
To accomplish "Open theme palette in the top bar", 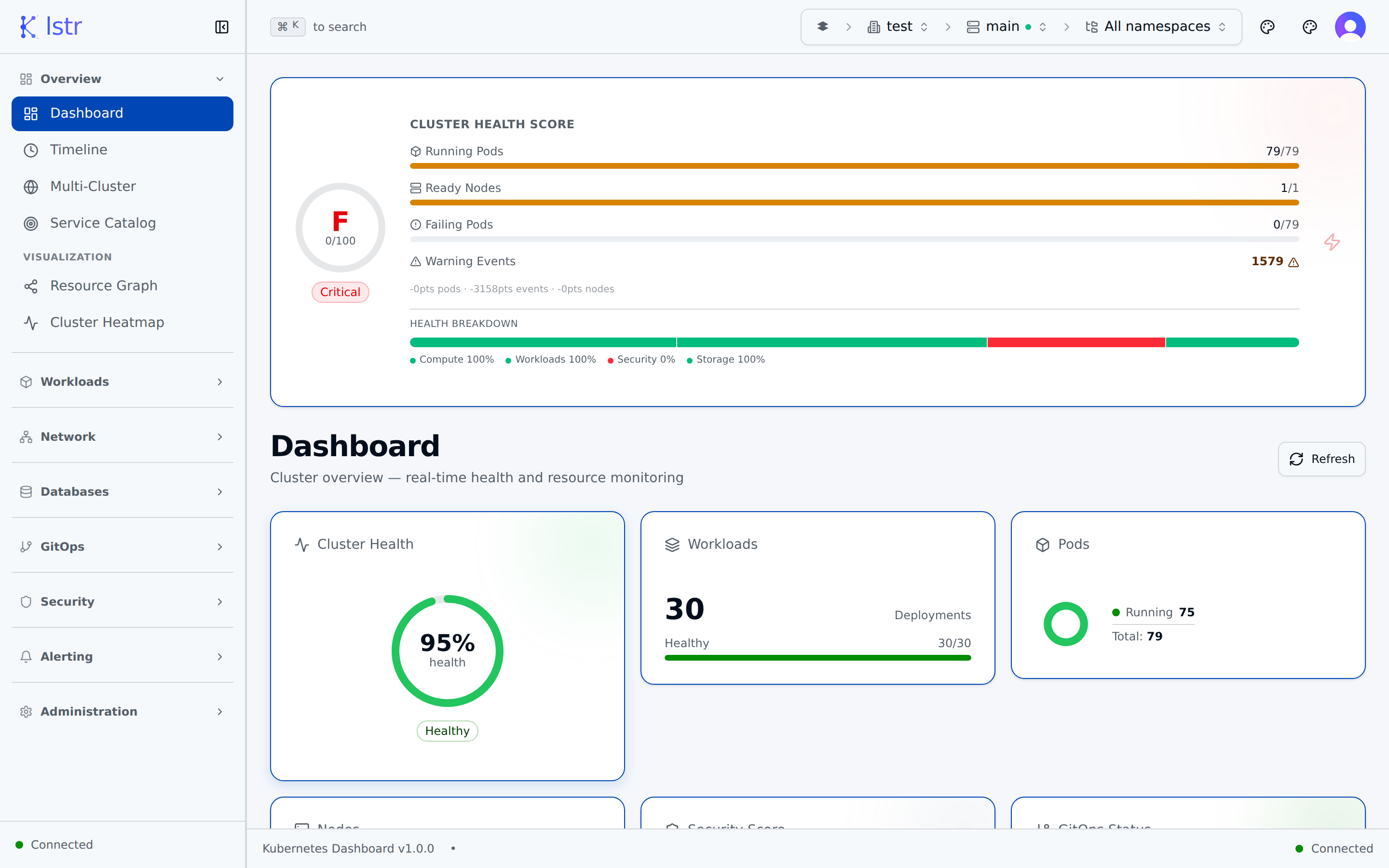I will [x=1268, y=27].
